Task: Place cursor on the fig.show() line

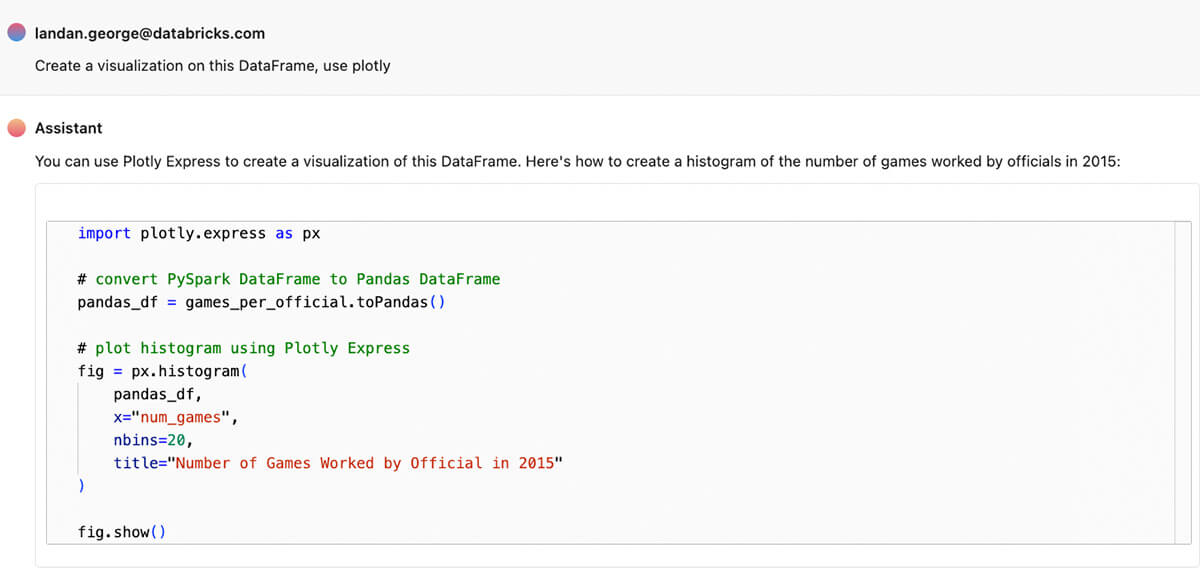Action: [x=121, y=532]
